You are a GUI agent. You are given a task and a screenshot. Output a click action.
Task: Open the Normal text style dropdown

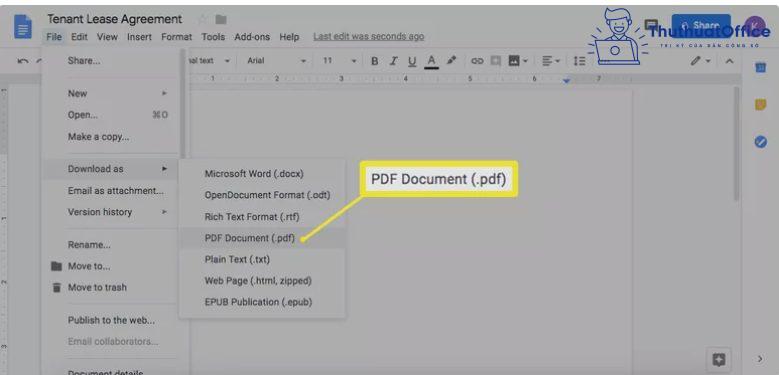coord(210,61)
